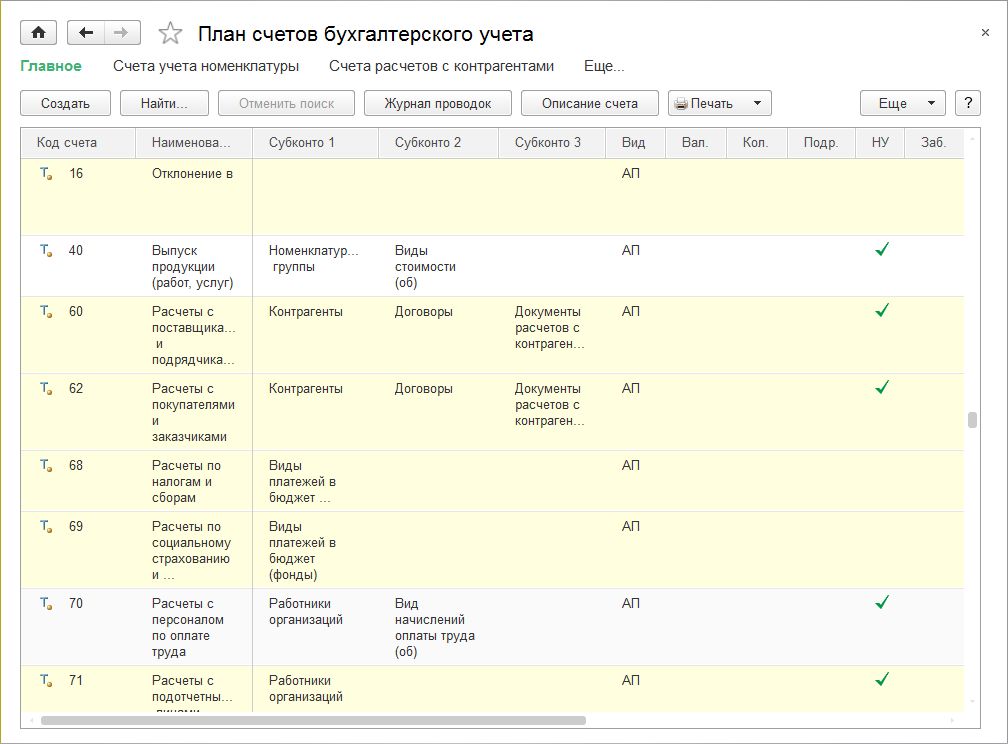The height and width of the screenshot is (744, 1008).
Task: Open Журнал проводок
Action: 438,103
